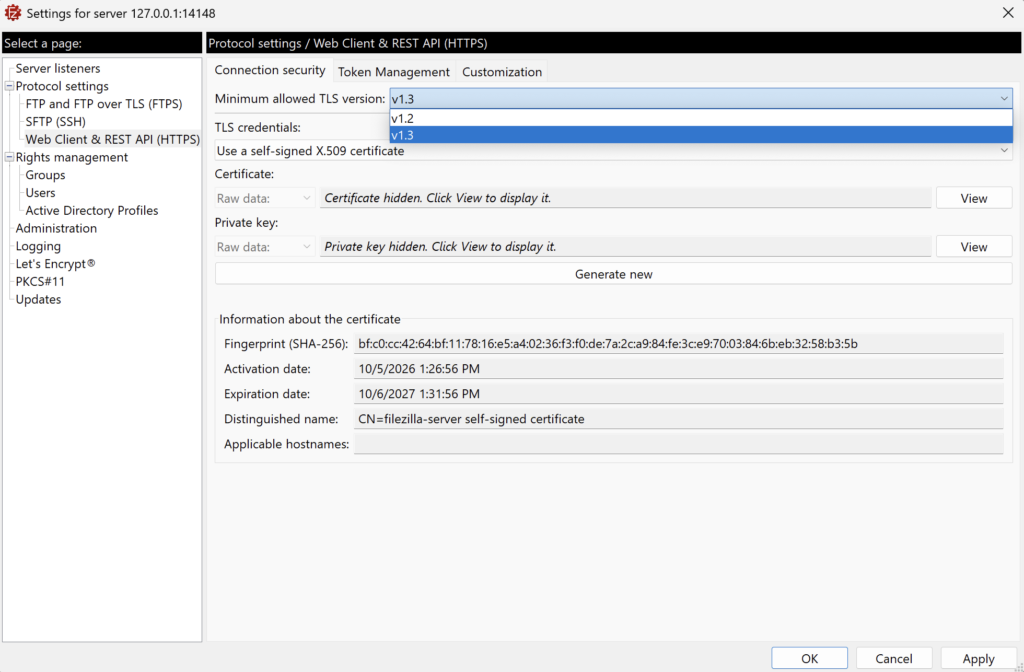Viewport: 1024px width, 672px height.
Task: Open the Server listeners page
Action: click(x=58, y=68)
